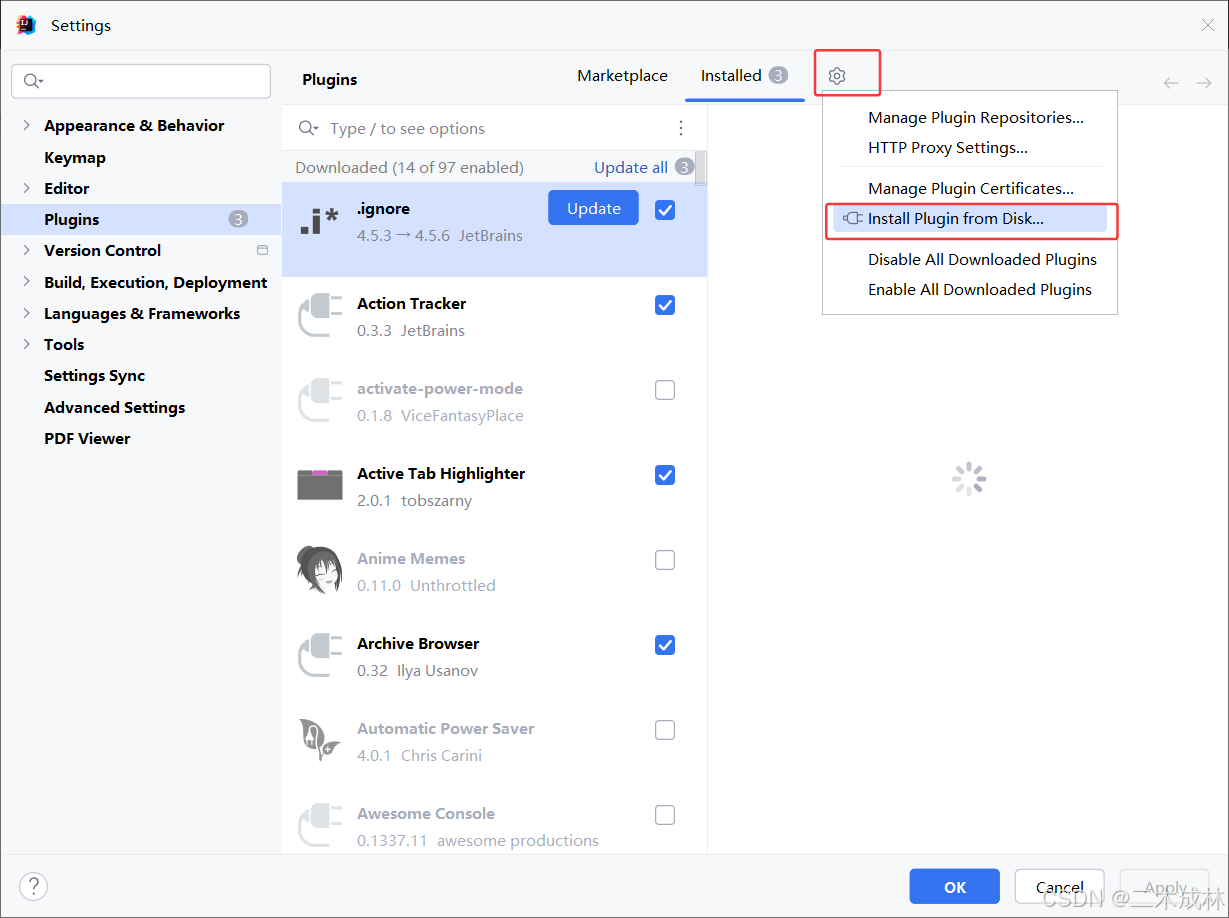Switch to the Installed tab

(x=745, y=76)
